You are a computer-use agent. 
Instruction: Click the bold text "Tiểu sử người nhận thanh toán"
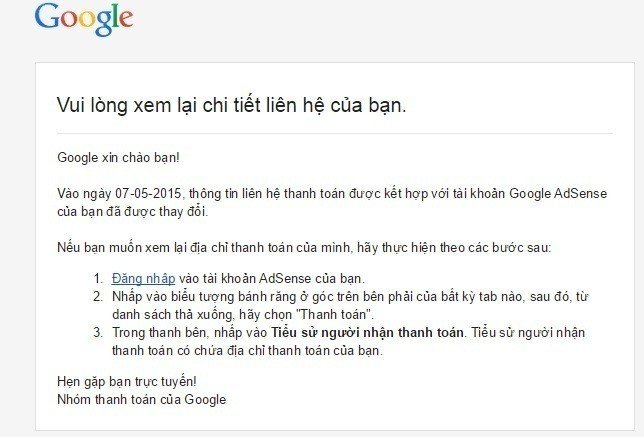367,333
